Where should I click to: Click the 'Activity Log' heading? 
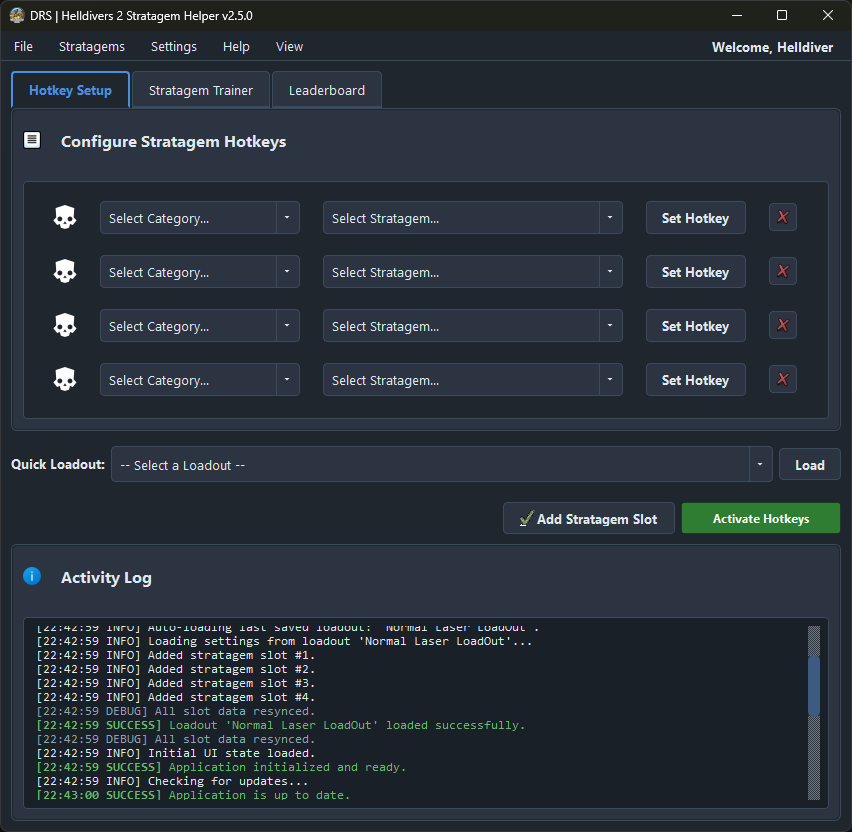(x=106, y=578)
